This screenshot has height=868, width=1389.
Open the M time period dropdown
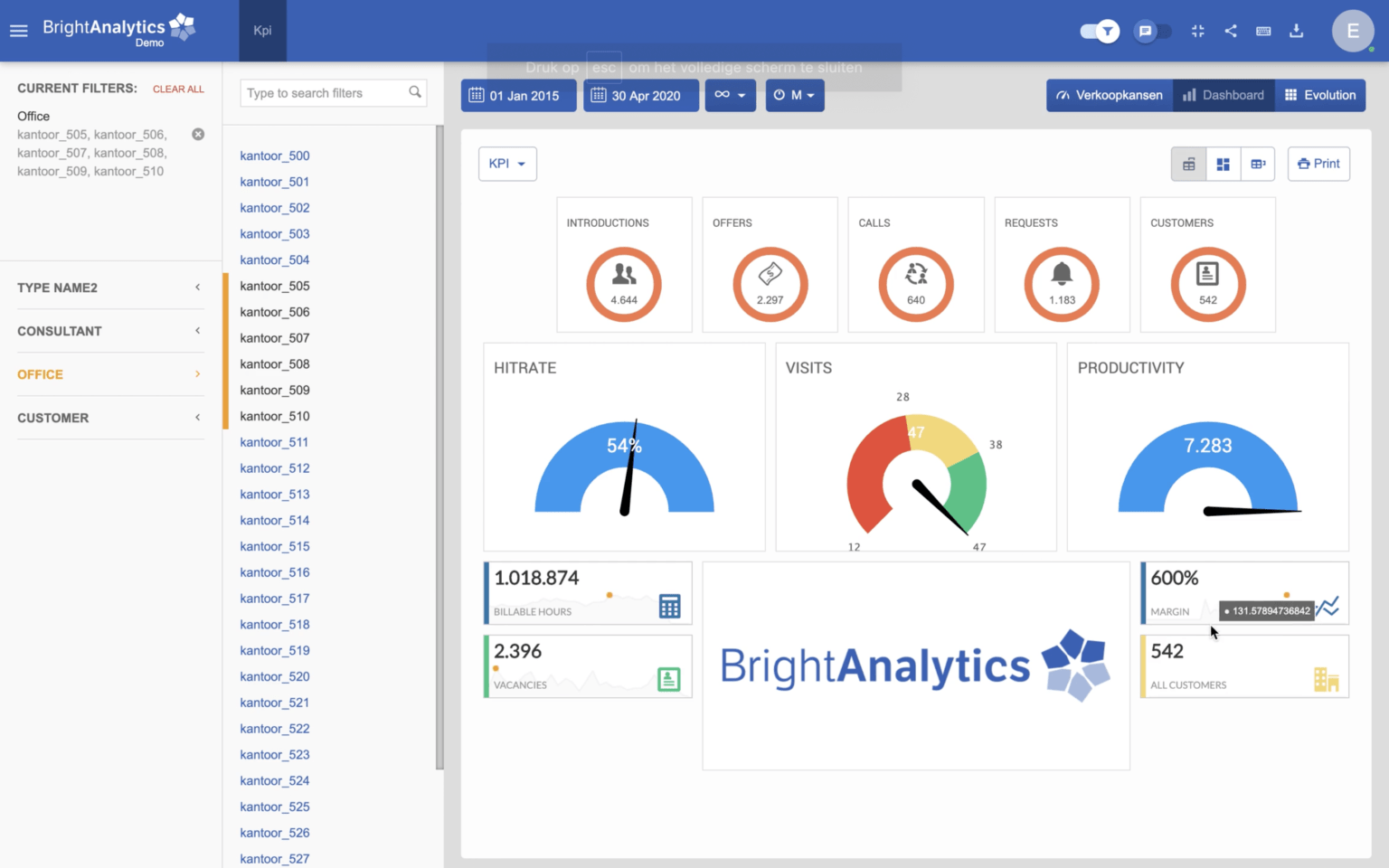(x=794, y=95)
